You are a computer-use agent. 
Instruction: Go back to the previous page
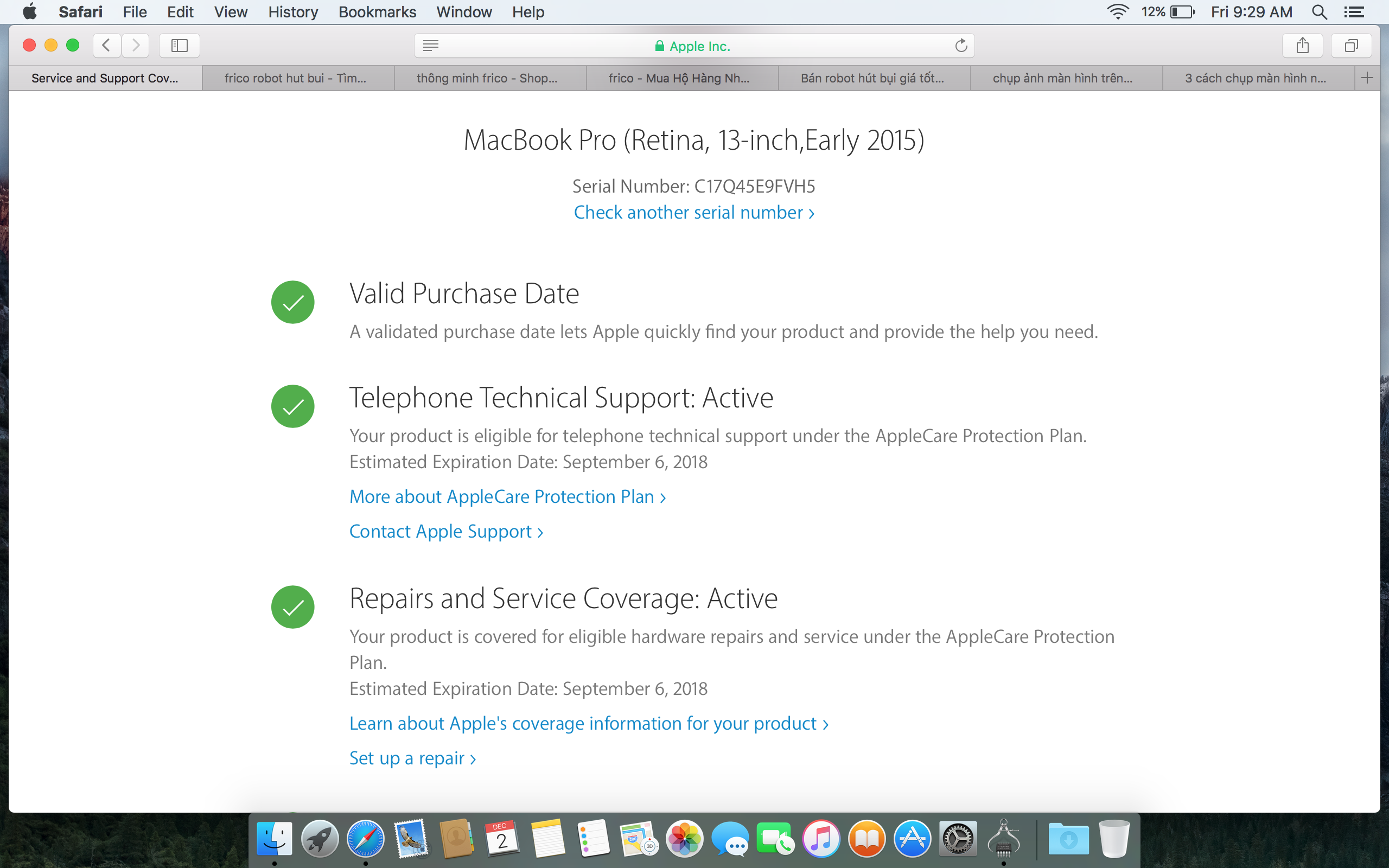coord(107,46)
